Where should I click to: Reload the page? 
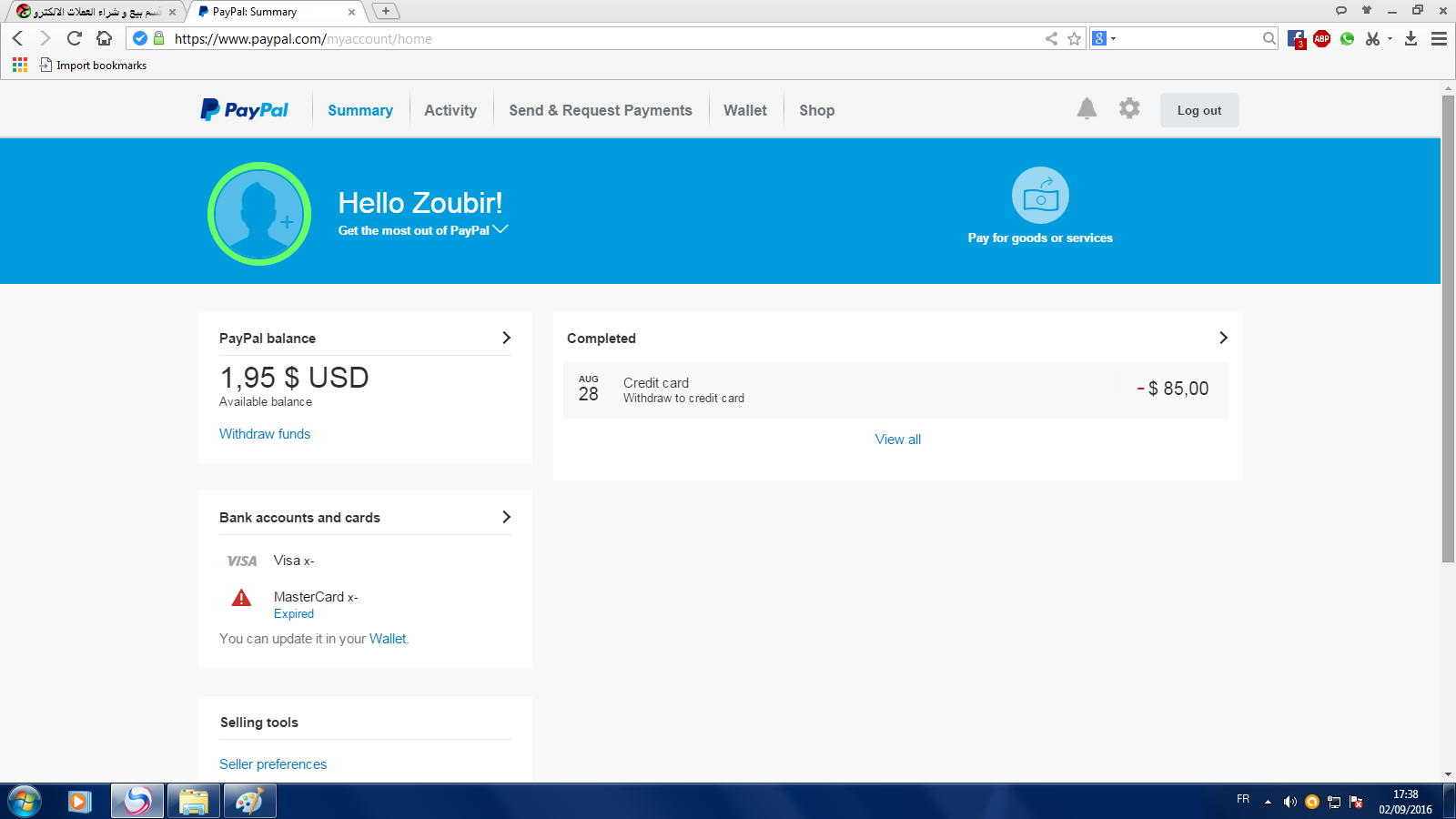click(x=75, y=38)
